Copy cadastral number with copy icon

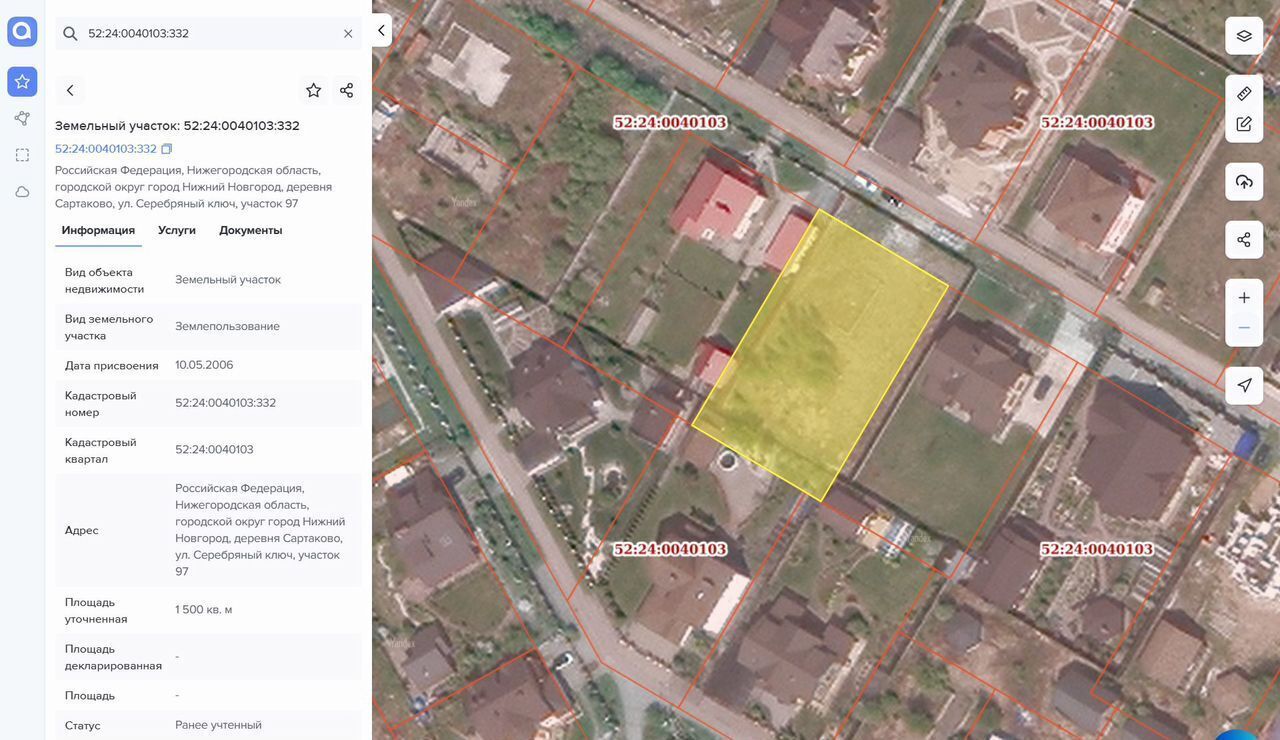[167, 149]
